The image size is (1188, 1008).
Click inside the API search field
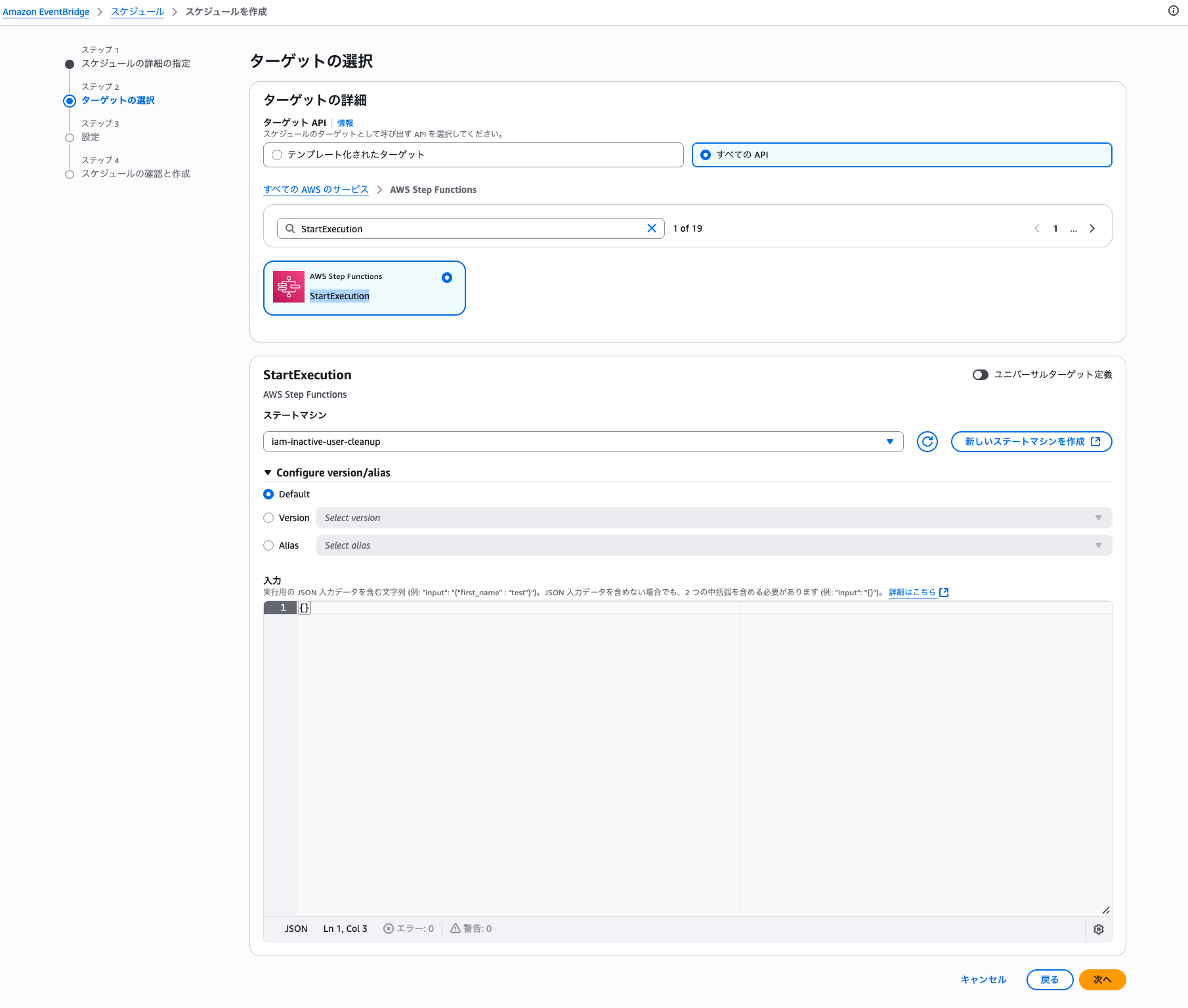[470, 228]
